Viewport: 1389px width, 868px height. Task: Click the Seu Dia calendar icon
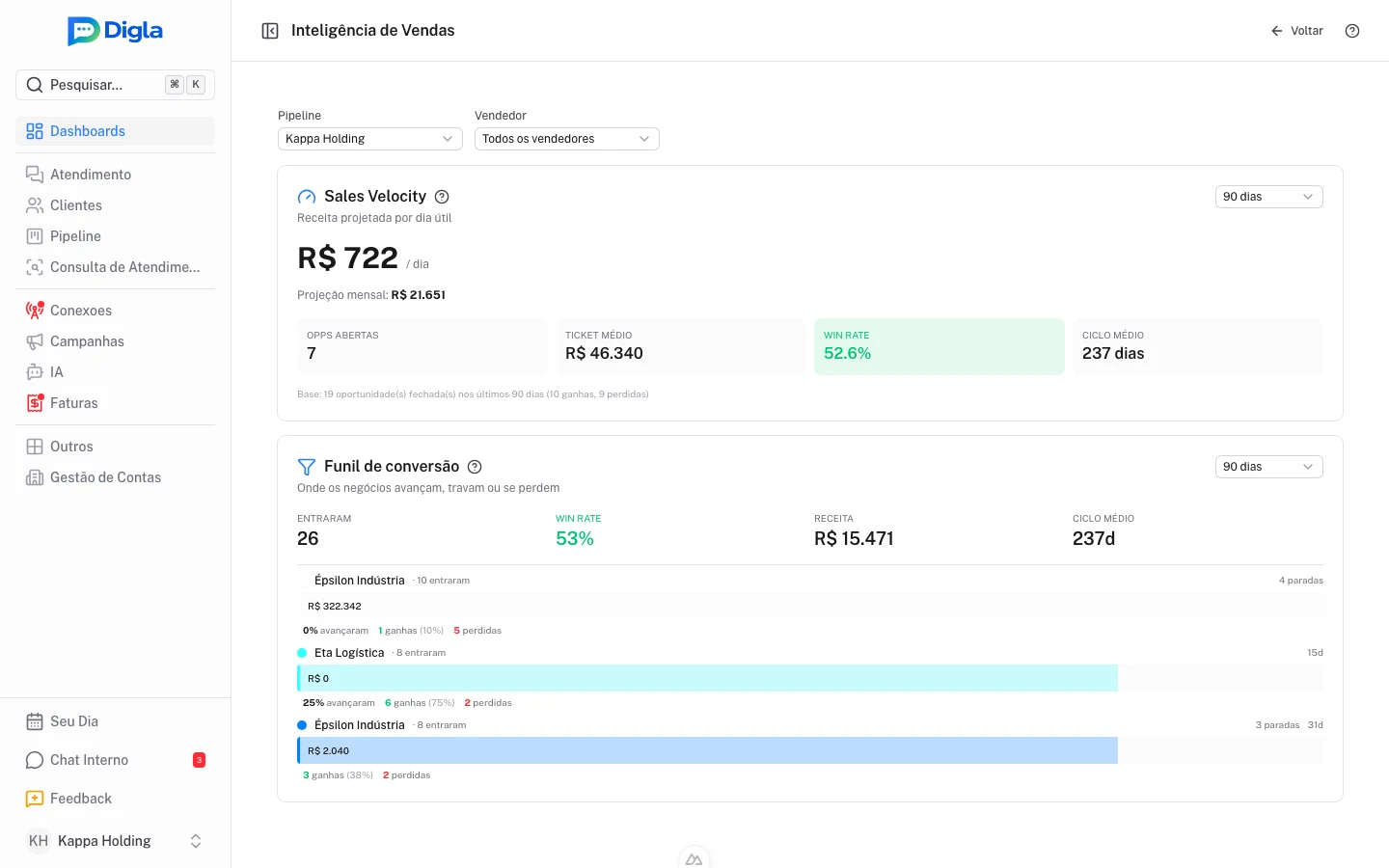coord(35,721)
